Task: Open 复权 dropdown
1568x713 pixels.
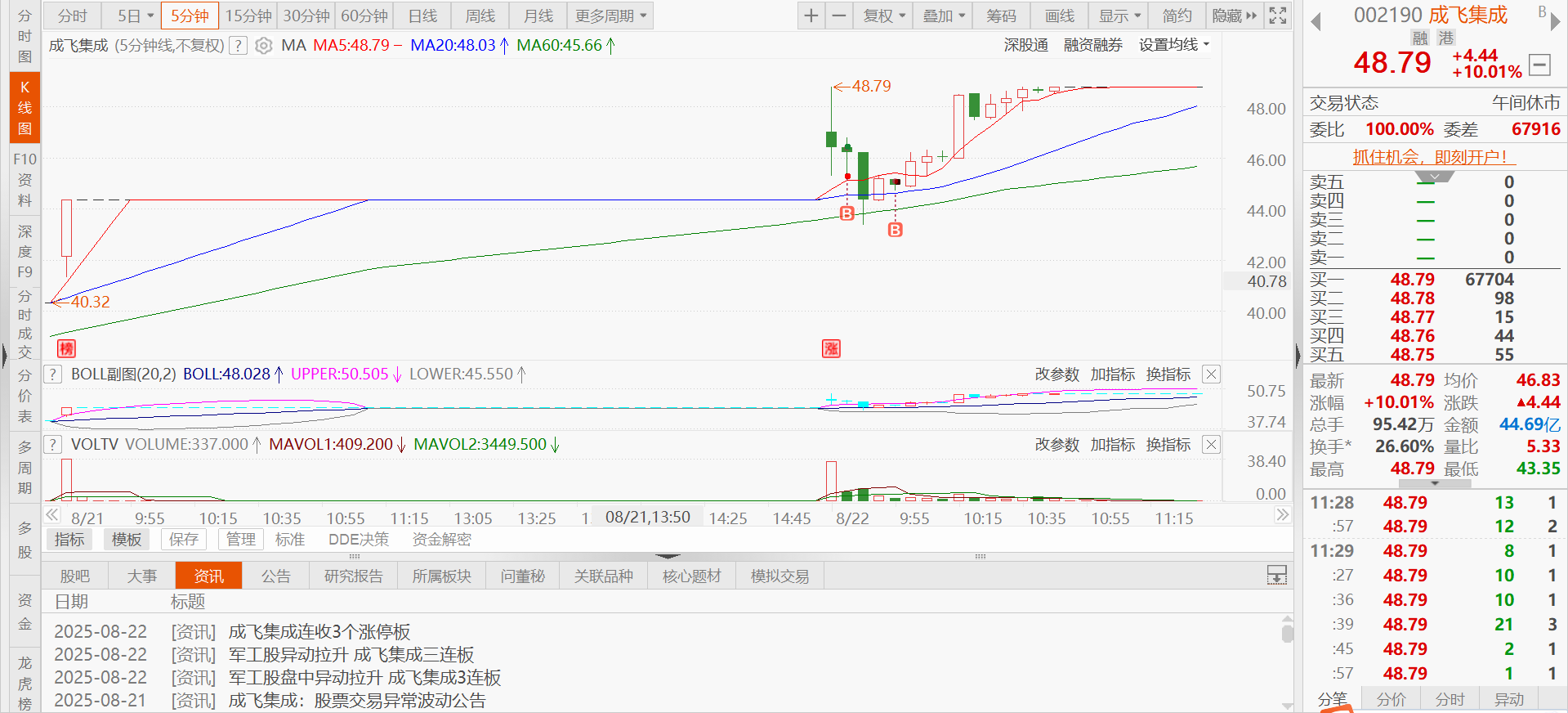Action: pos(882,16)
